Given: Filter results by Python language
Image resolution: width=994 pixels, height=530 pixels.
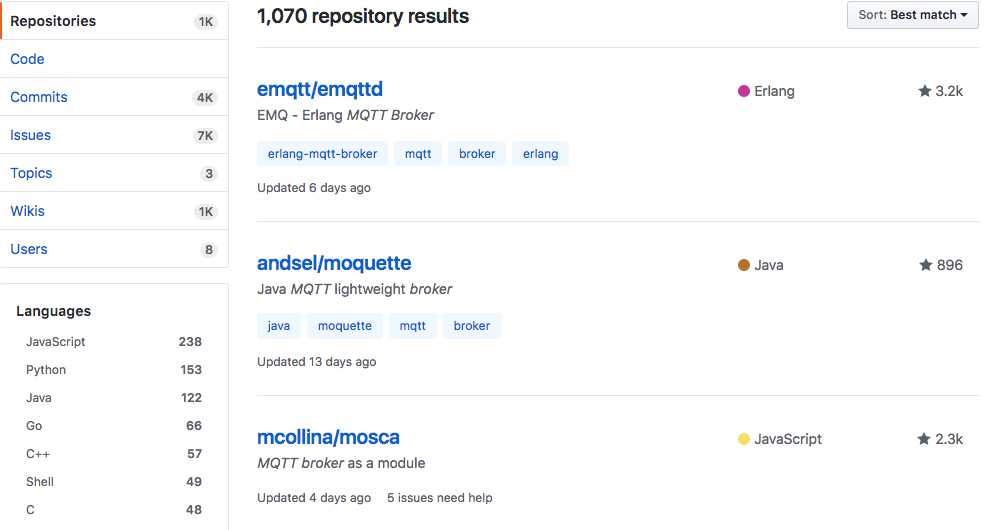Looking at the screenshot, I should coord(46,370).
